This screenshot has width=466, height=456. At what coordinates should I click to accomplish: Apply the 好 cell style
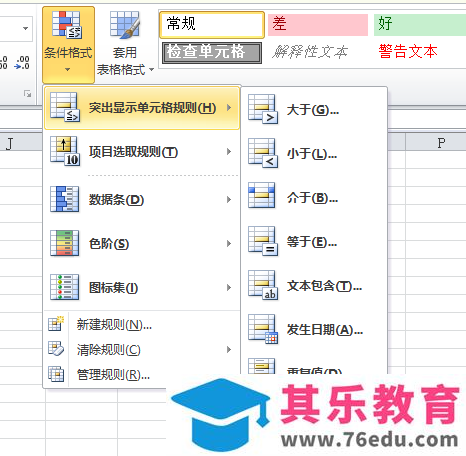(420, 25)
